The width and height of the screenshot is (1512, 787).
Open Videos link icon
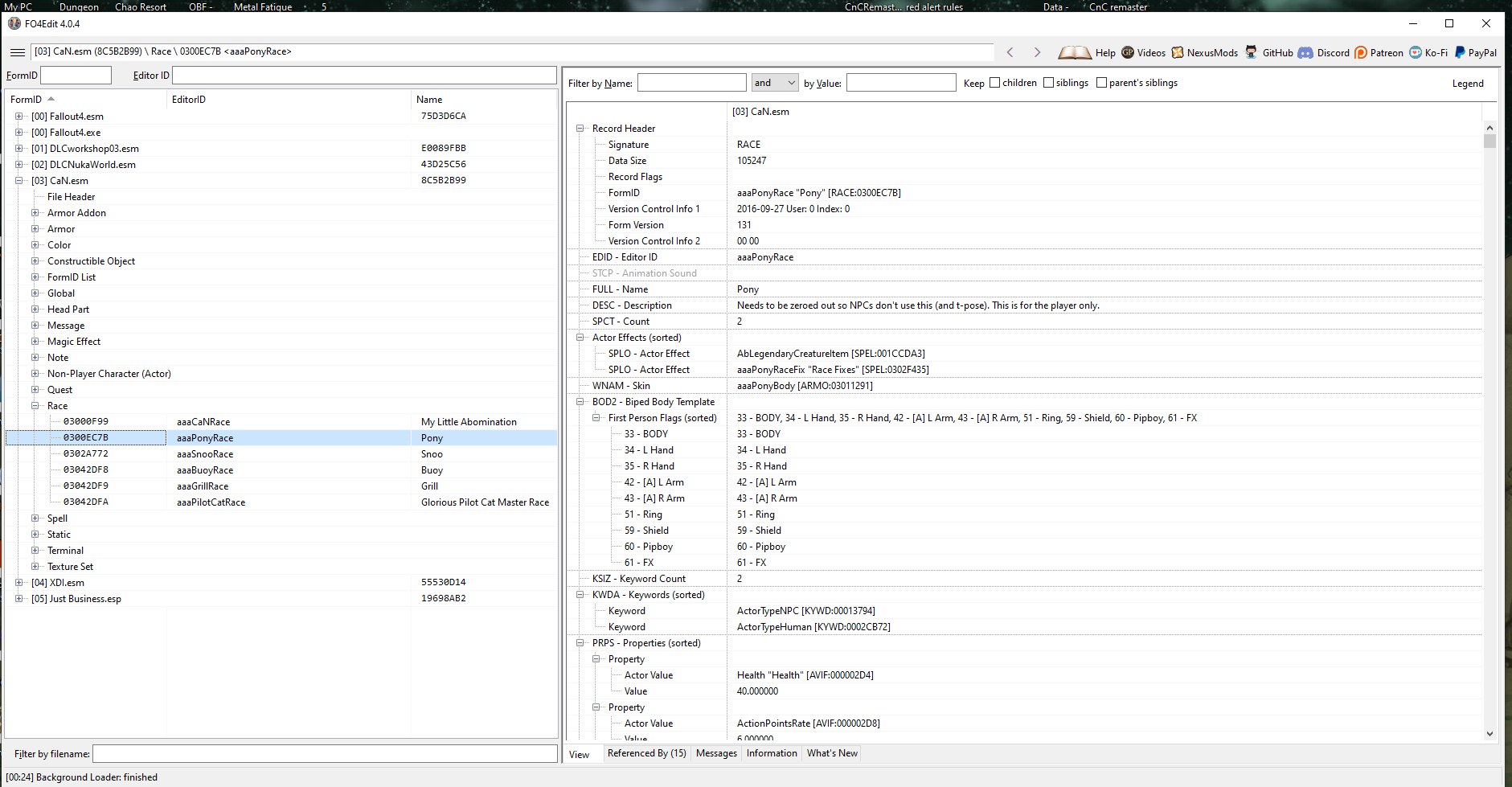click(1128, 52)
